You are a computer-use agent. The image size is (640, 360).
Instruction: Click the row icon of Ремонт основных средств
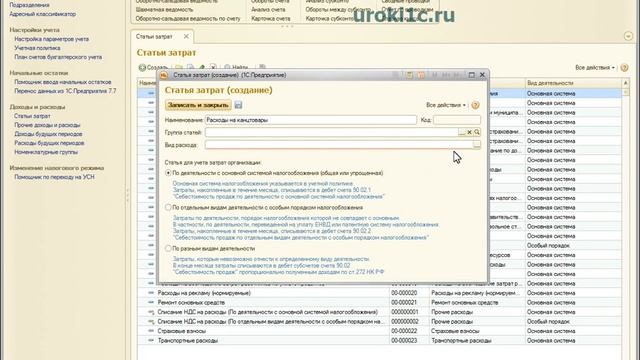tap(151, 302)
